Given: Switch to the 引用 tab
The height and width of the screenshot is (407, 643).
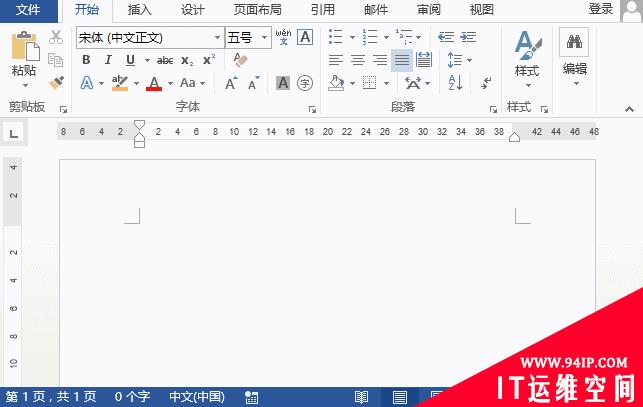Looking at the screenshot, I should [323, 10].
